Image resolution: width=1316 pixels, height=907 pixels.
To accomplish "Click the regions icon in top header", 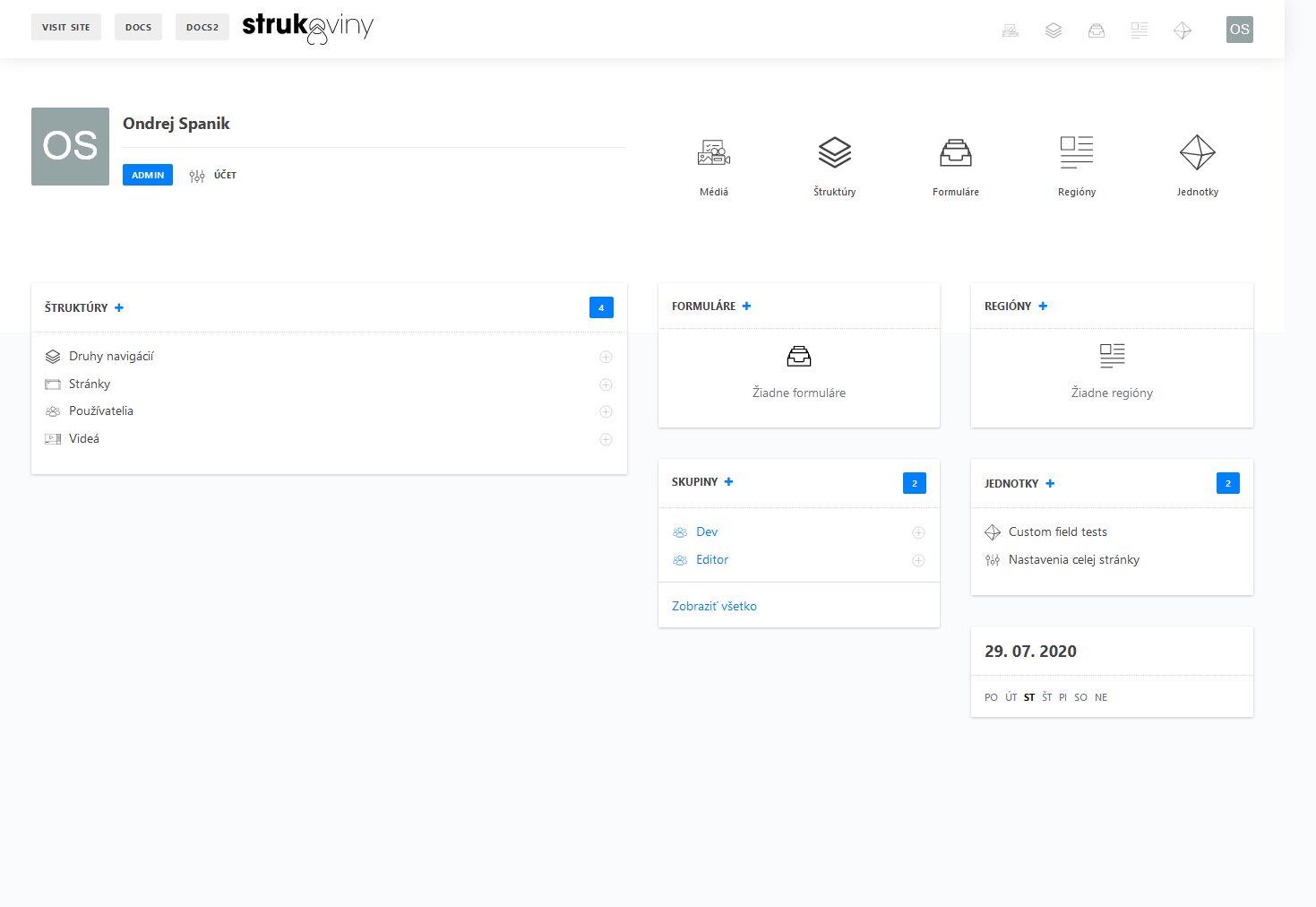I will click(1140, 30).
